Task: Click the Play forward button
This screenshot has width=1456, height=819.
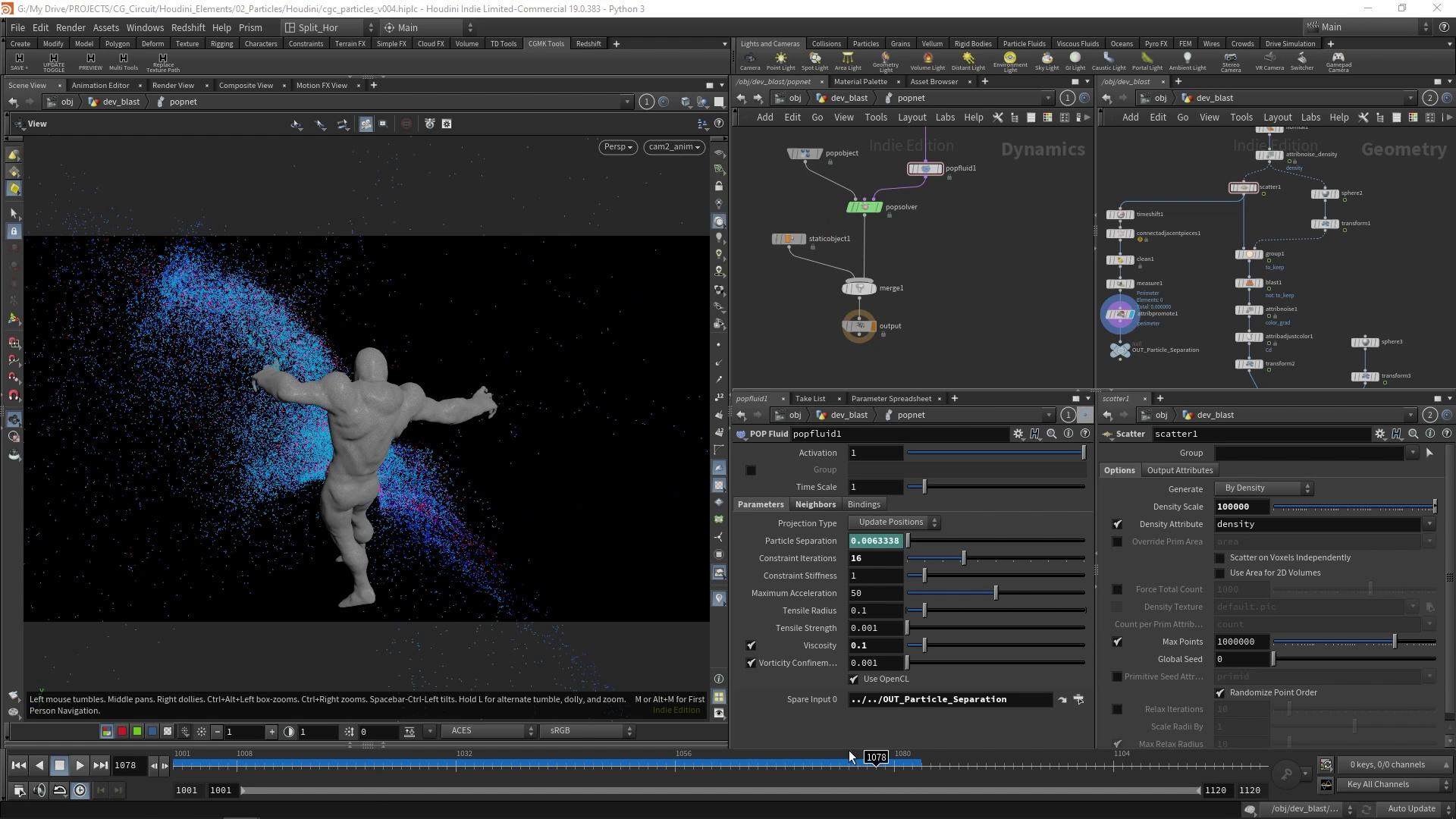Action: coord(80,765)
